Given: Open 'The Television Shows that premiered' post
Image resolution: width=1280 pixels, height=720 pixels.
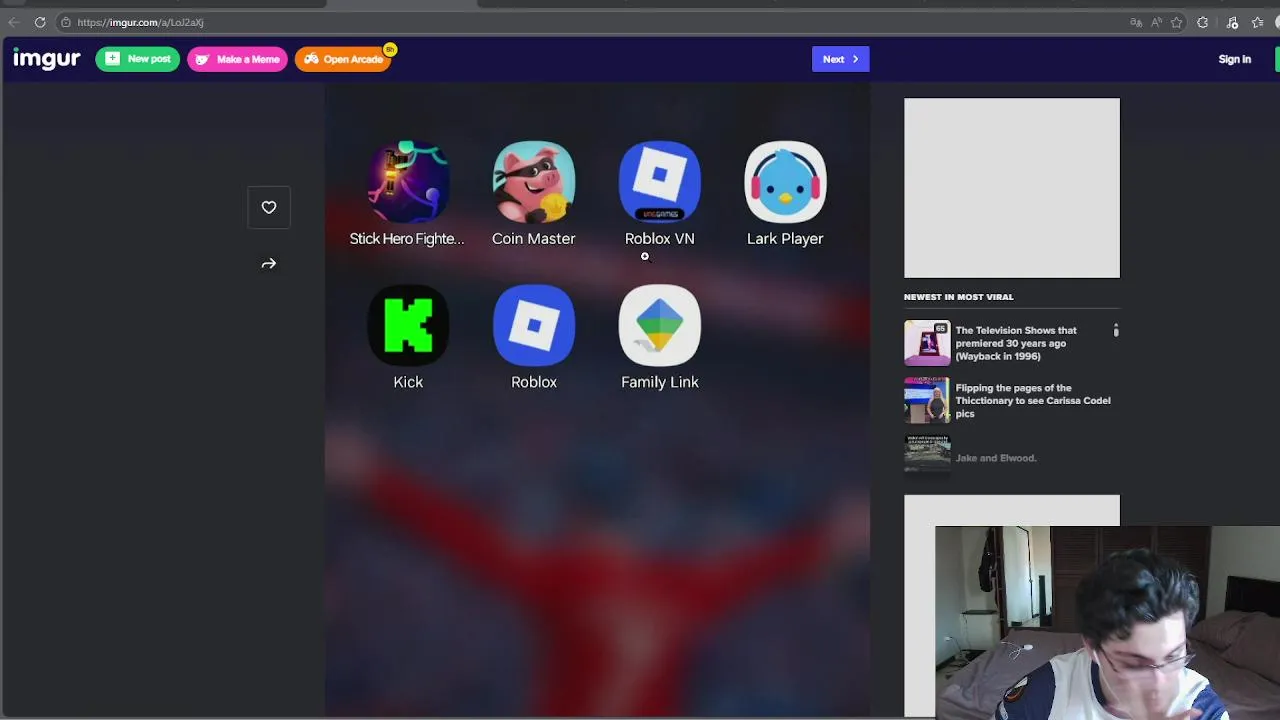Looking at the screenshot, I should pyautogui.click(x=1016, y=343).
